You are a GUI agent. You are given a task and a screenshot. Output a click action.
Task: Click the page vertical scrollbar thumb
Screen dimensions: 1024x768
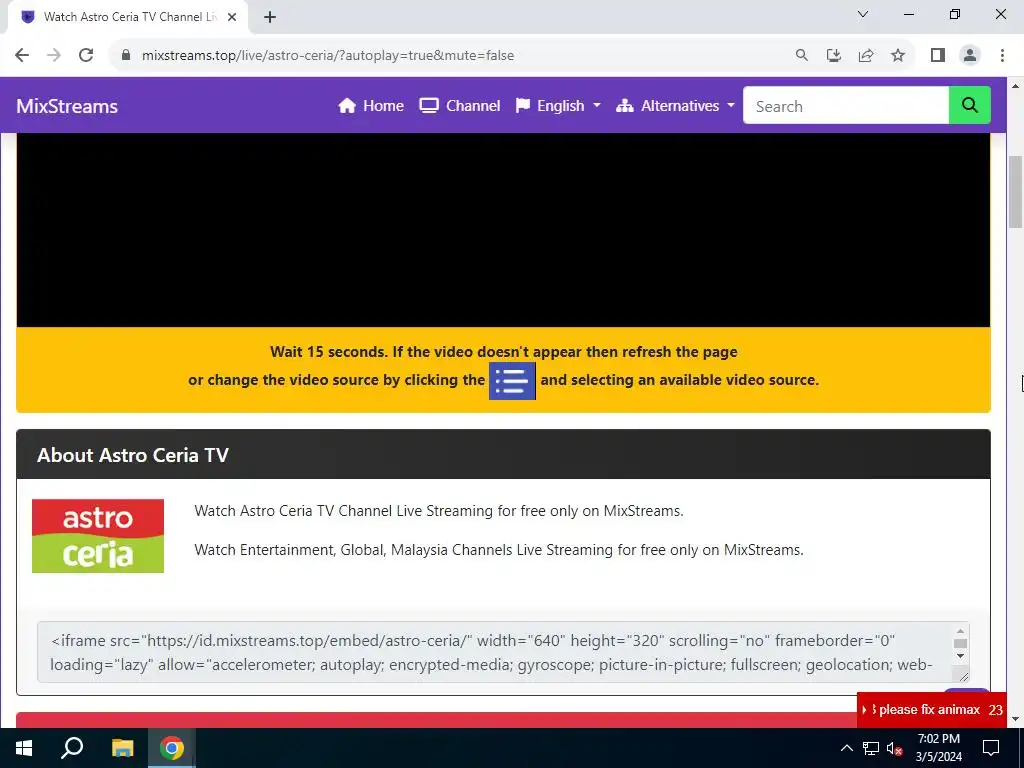[x=1015, y=193]
